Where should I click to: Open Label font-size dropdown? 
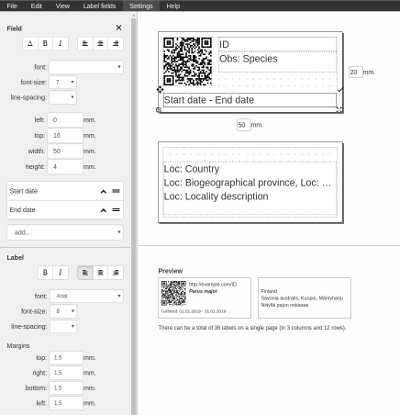(63, 311)
